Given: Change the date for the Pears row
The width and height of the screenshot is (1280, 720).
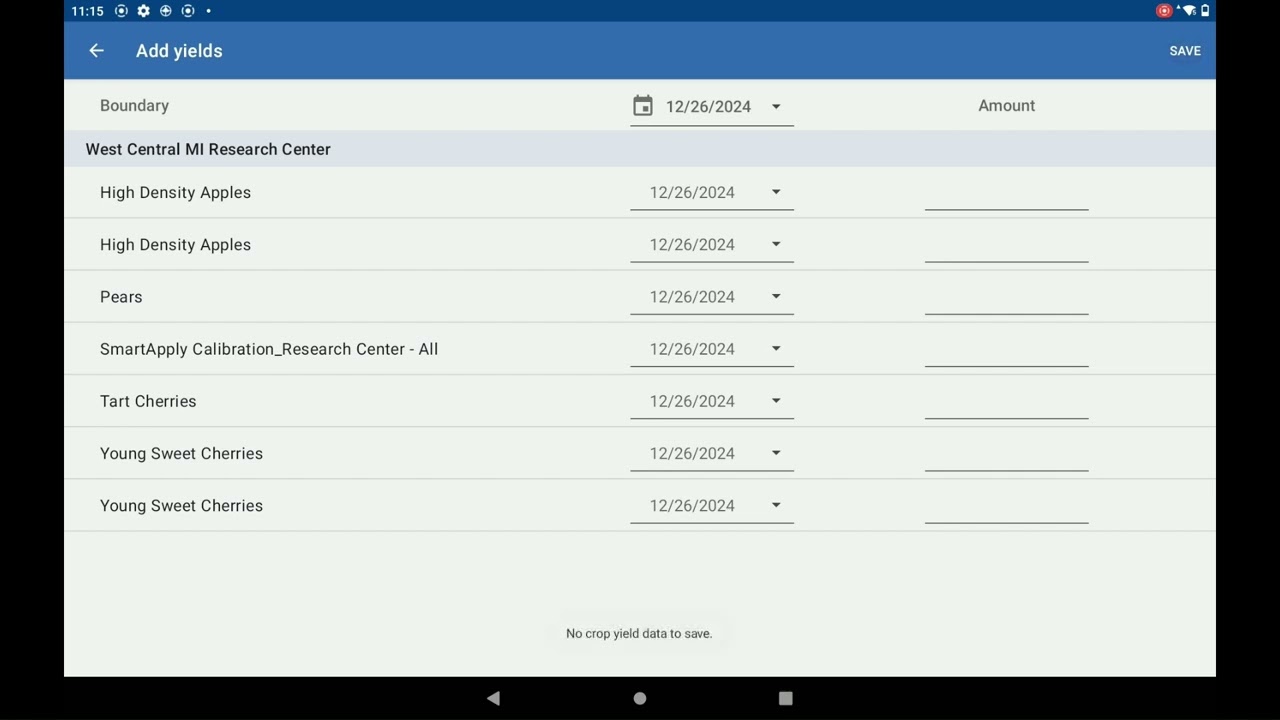Looking at the screenshot, I should click(712, 297).
